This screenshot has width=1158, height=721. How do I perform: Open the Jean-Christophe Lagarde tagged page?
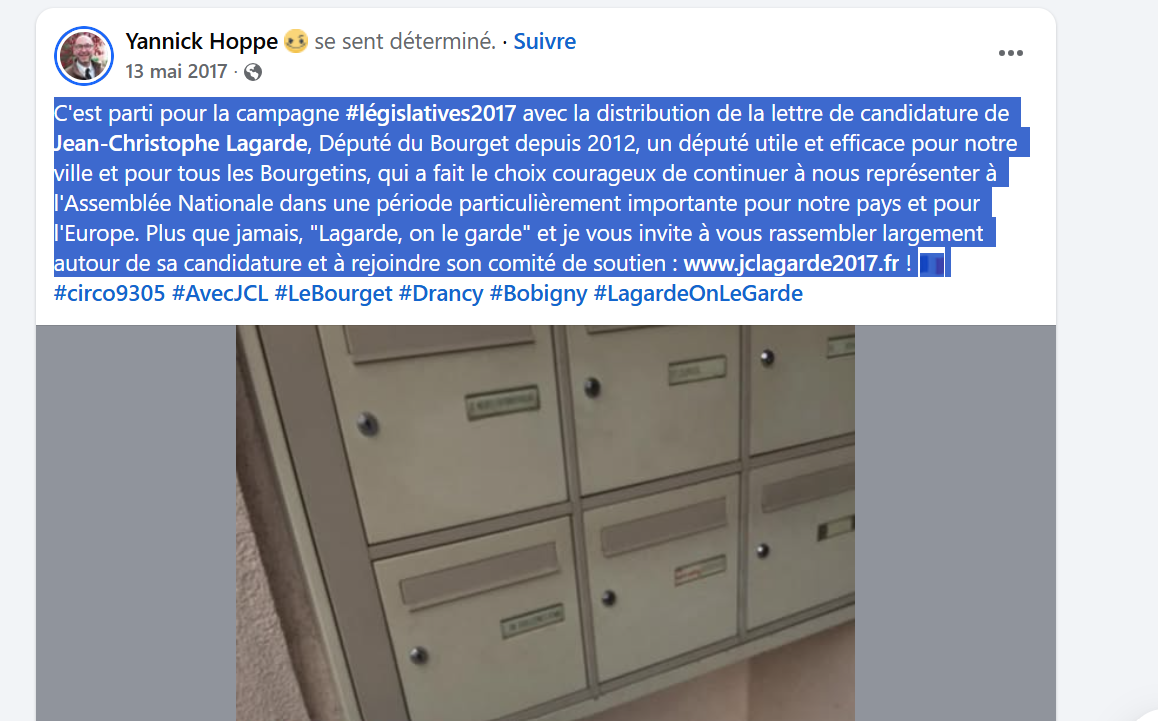click(181, 143)
